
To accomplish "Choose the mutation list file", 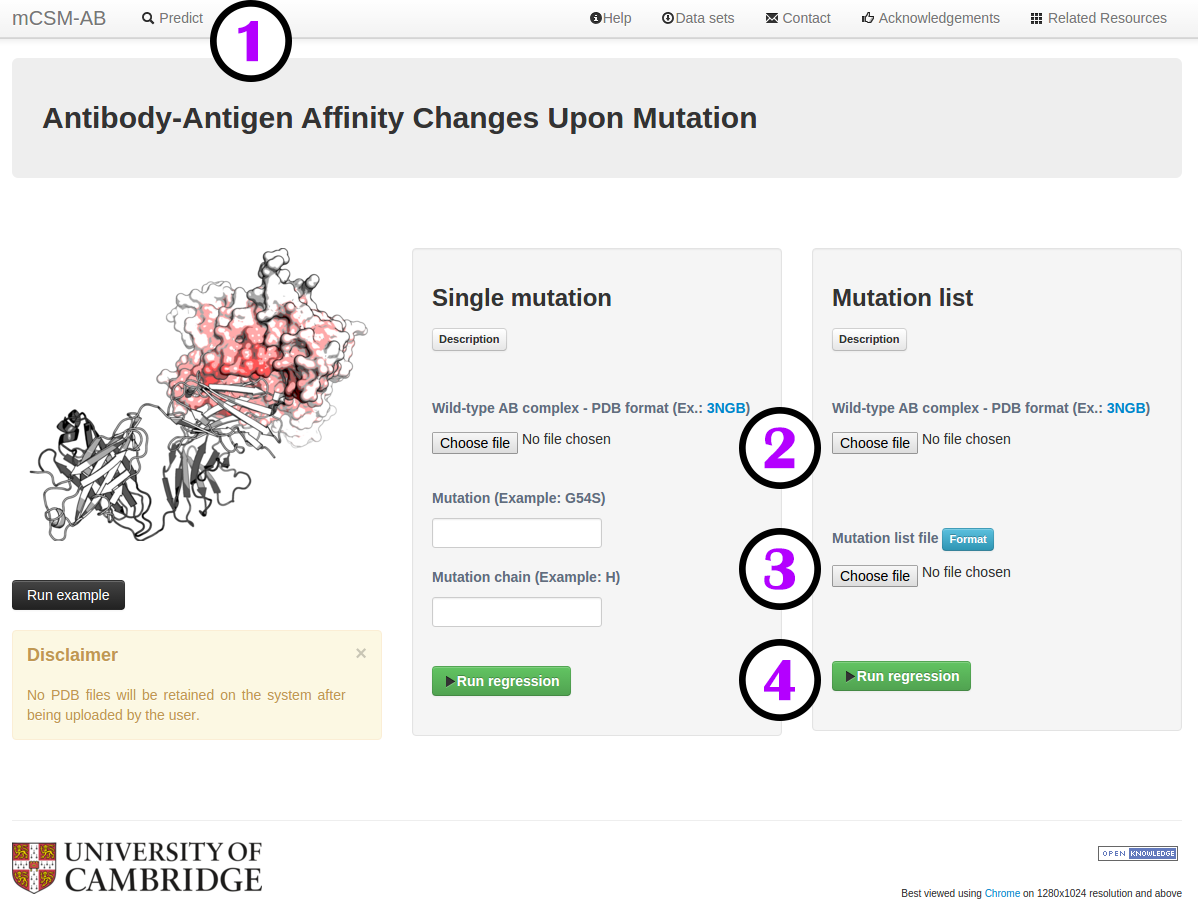I will (x=875, y=576).
